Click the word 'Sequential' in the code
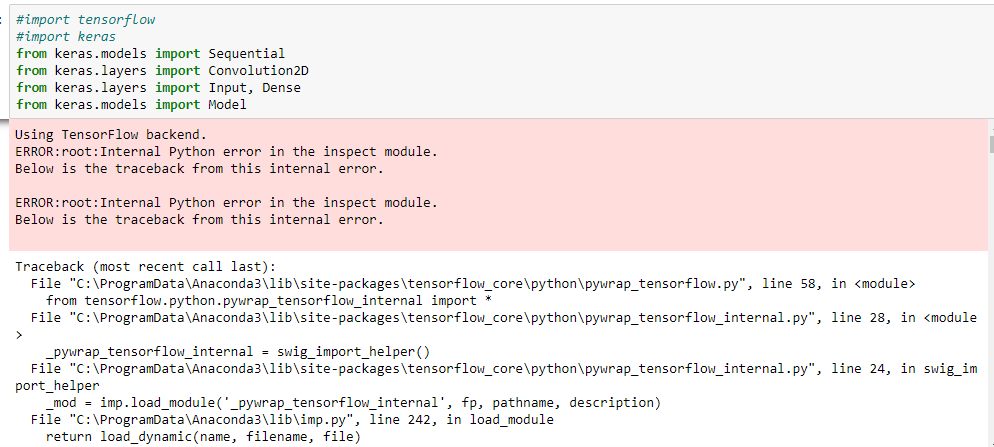Viewport: 994px width, 447px height. (x=247, y=54)
